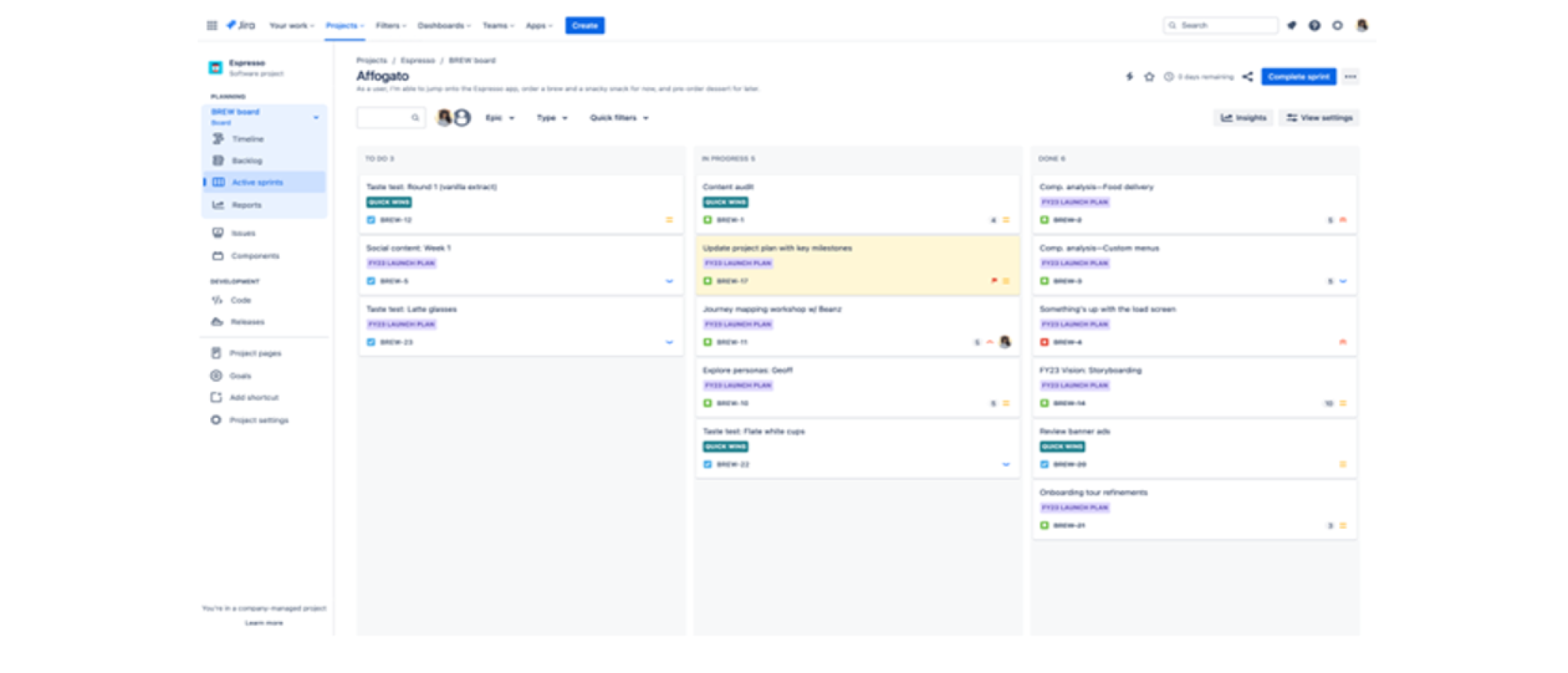Click Espresso in the breadcrumb
The image size is (1568, 673).
[x=417, y=60]
